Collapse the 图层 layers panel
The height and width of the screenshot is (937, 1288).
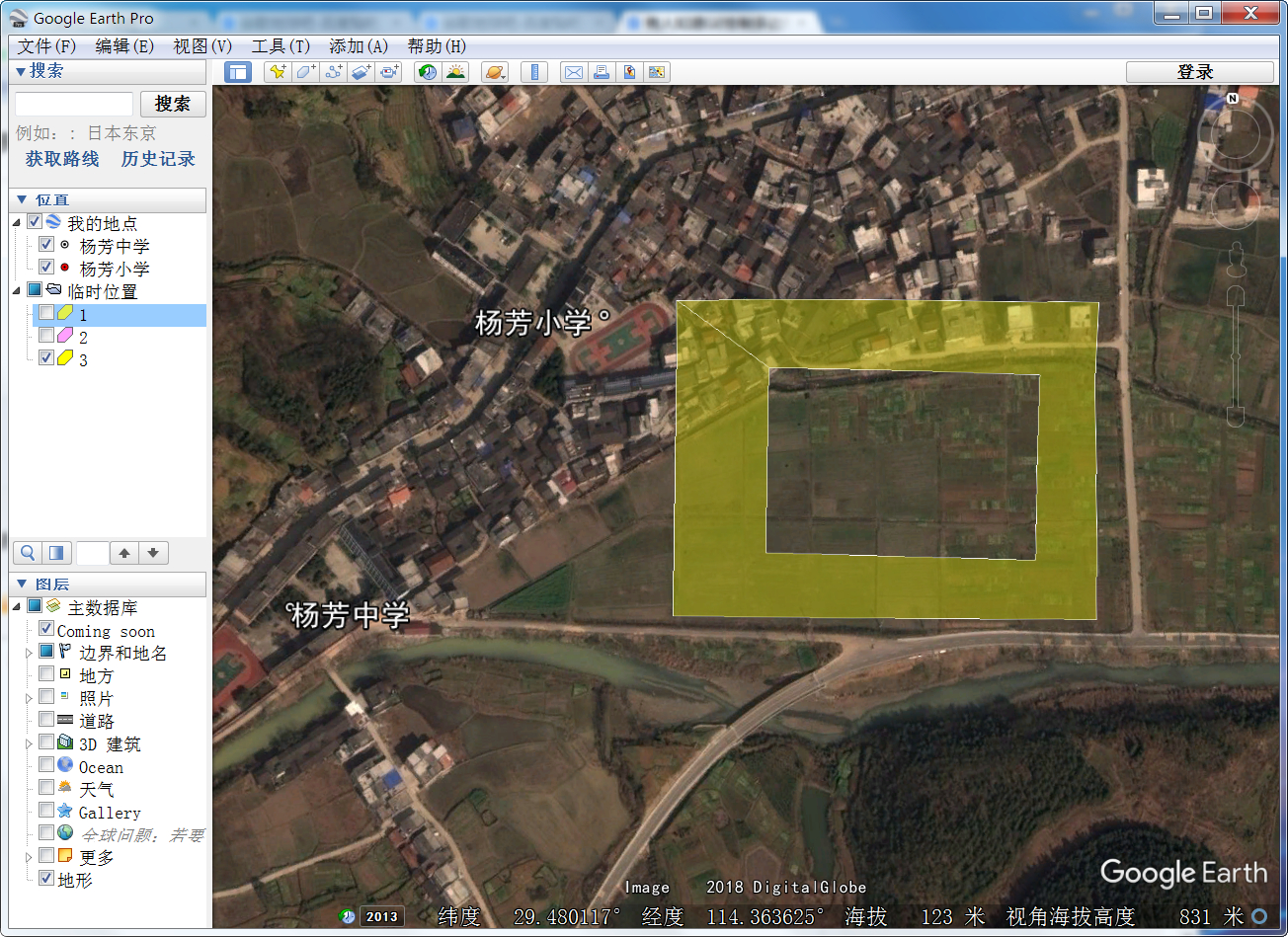point(21,584)
